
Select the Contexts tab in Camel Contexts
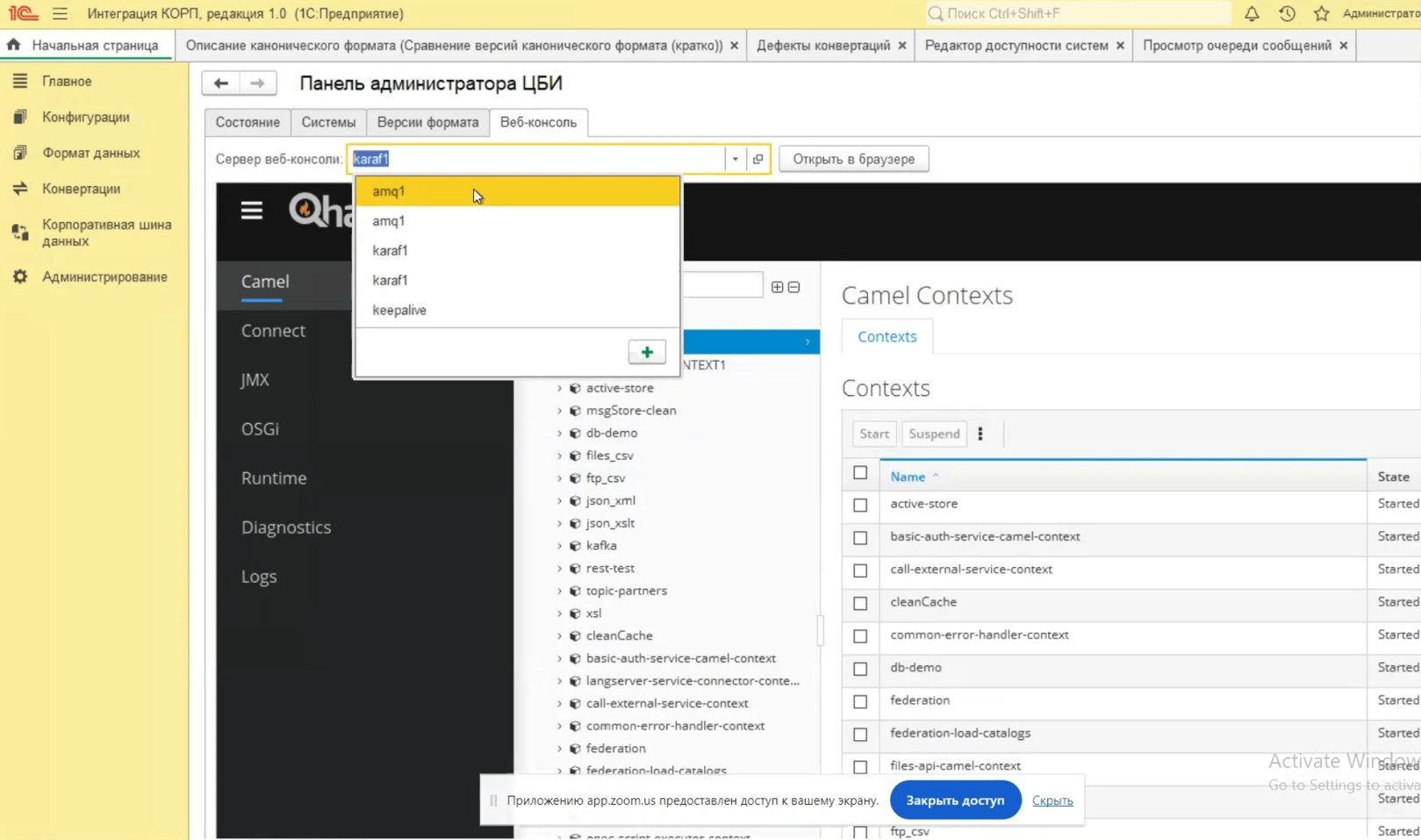coord(886,337)
